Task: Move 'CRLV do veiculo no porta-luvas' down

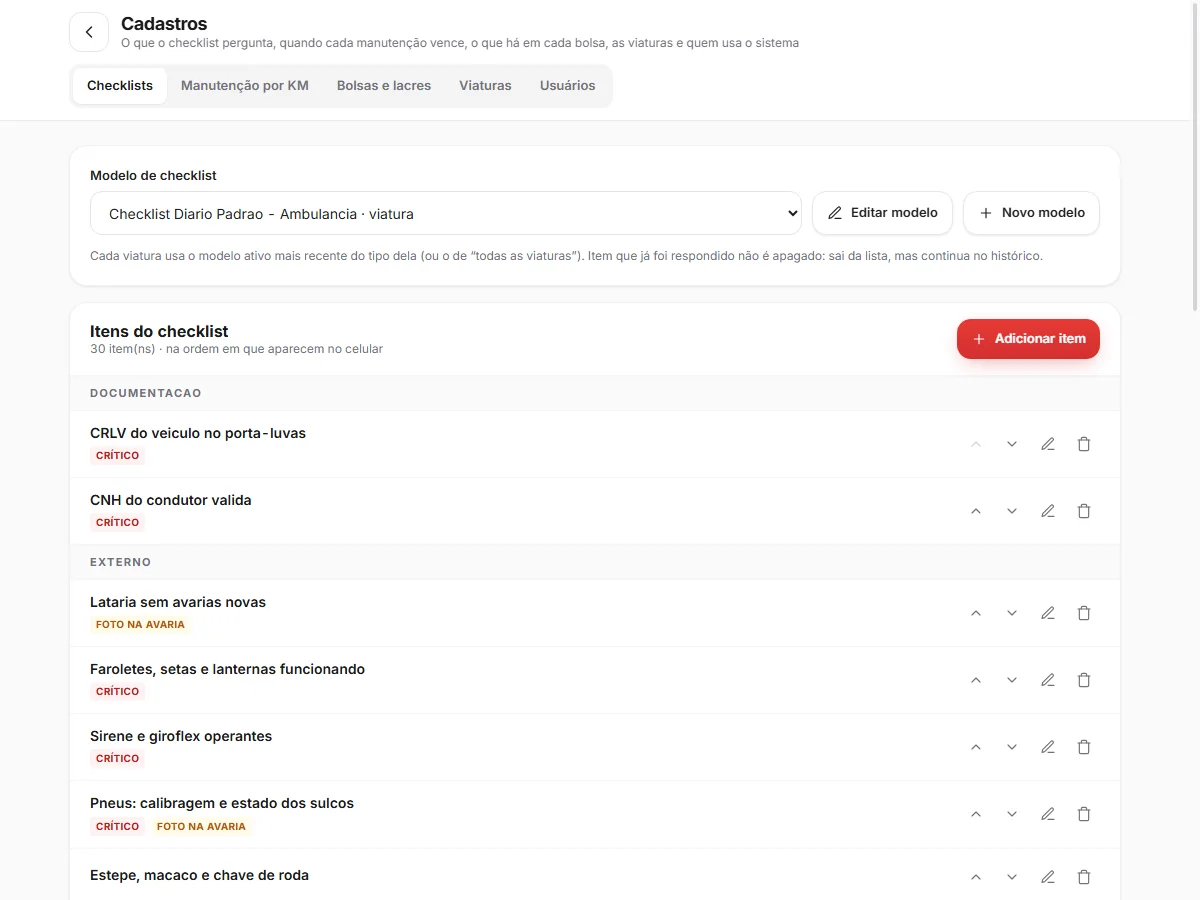Action: coord(1012,444)
